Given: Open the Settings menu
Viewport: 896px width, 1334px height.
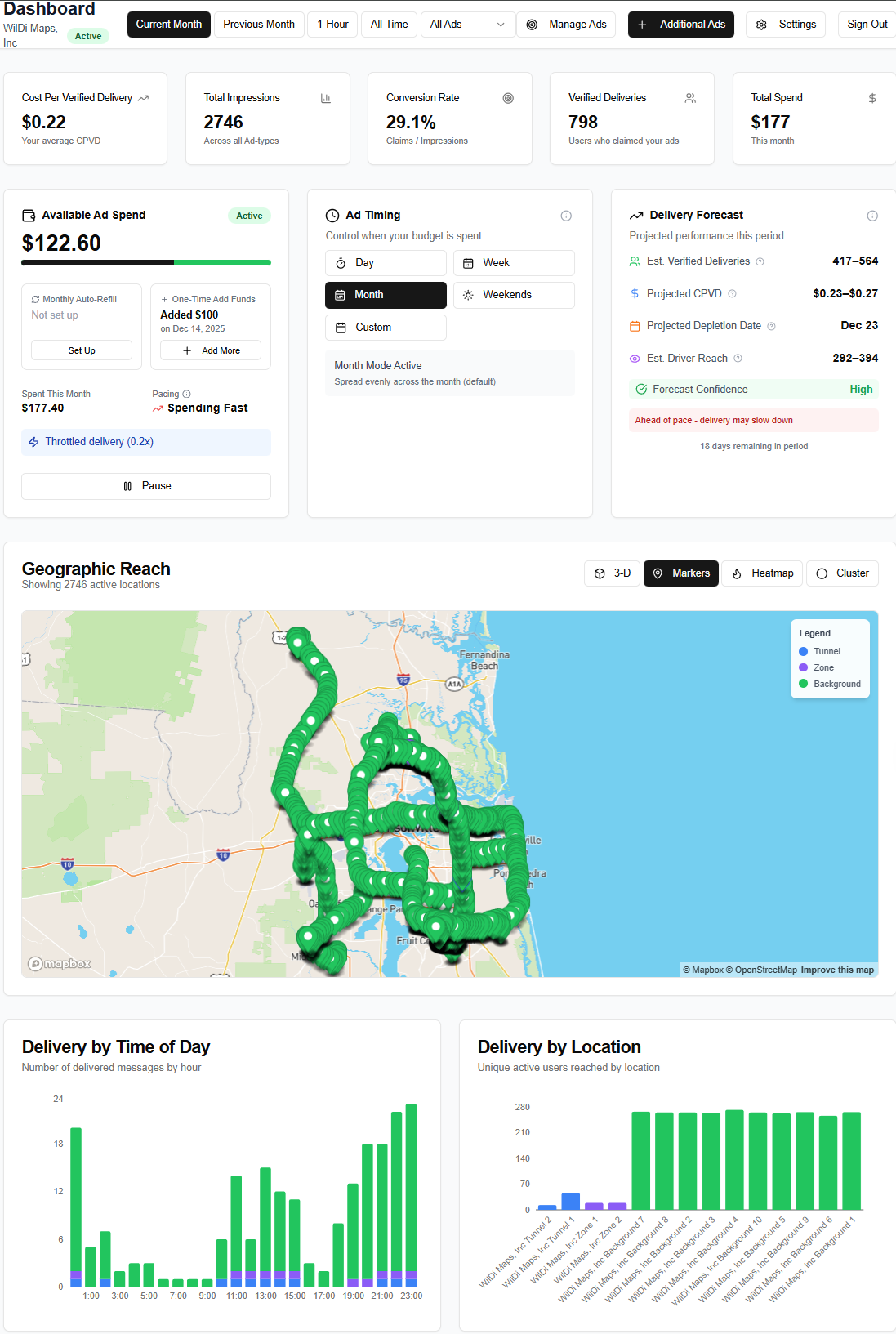Looking at the screenshot, I should (x=786, y=25).
